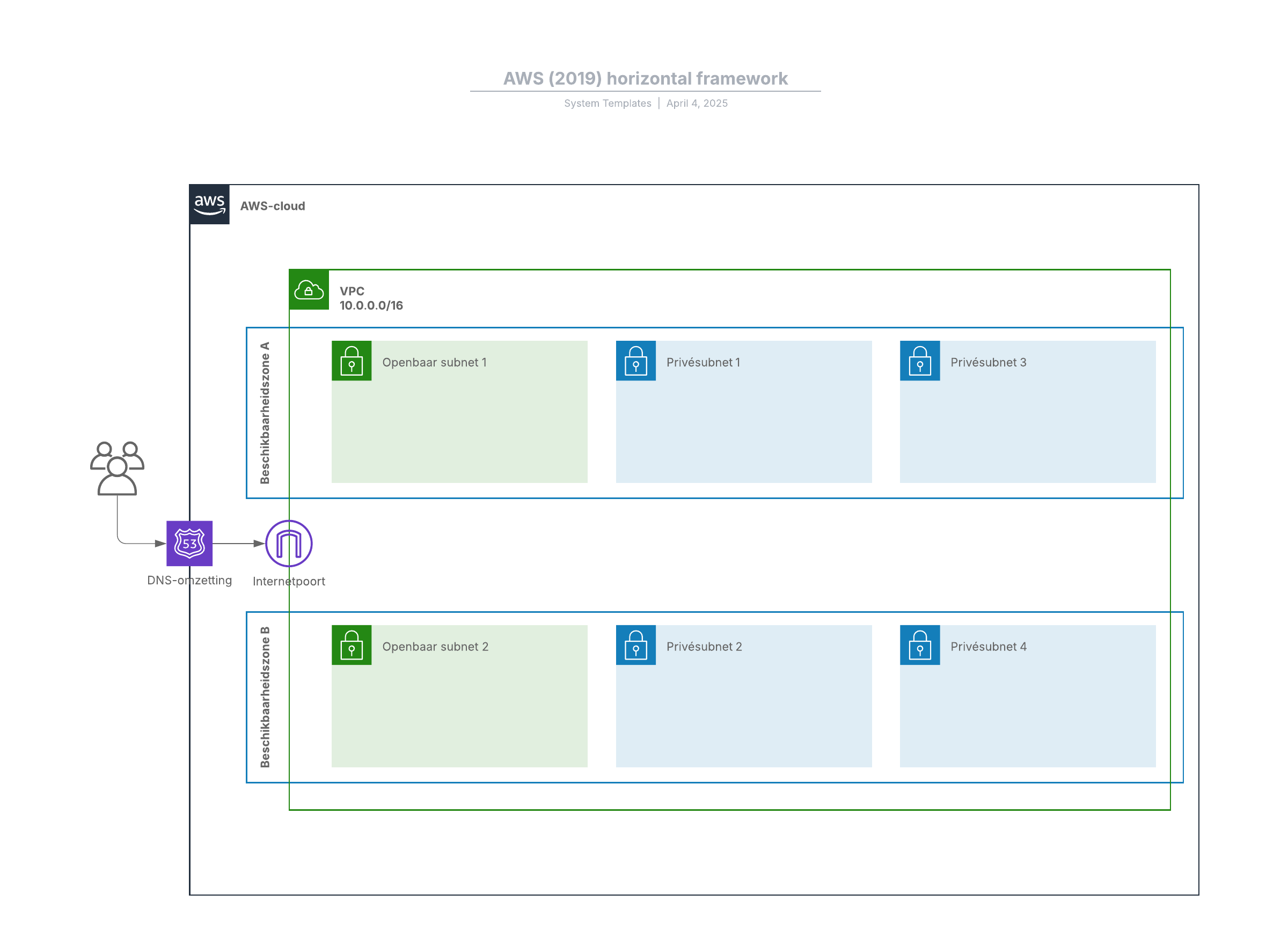Image resolution: width=1288 pixels, height=938 pixels.
Task: Select Privésubnet 3 lock icon
Action: point(919,361)
